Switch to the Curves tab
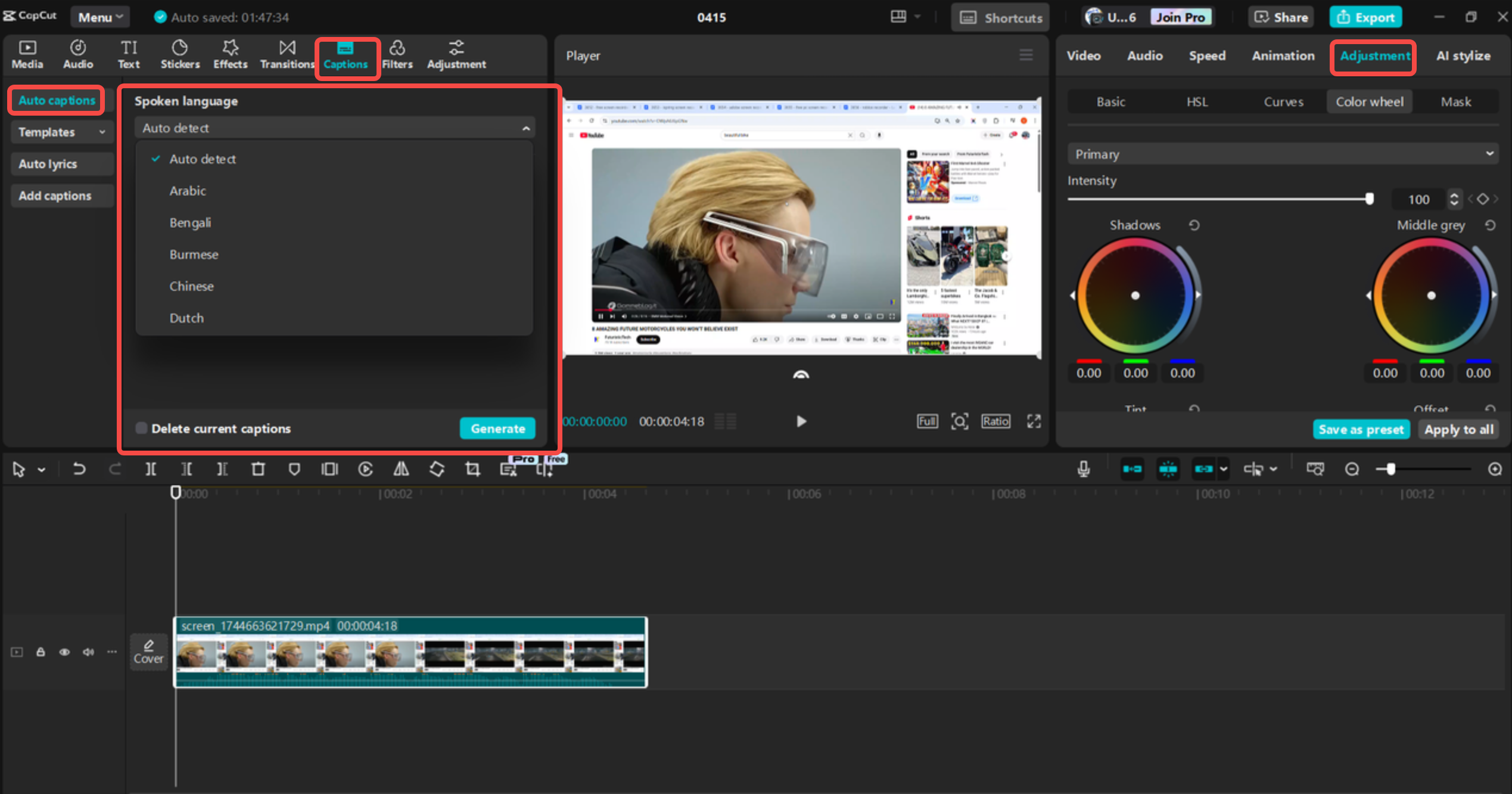Screen dimensions: 1512x794 pyautogui.click(x=1283, y=101)
